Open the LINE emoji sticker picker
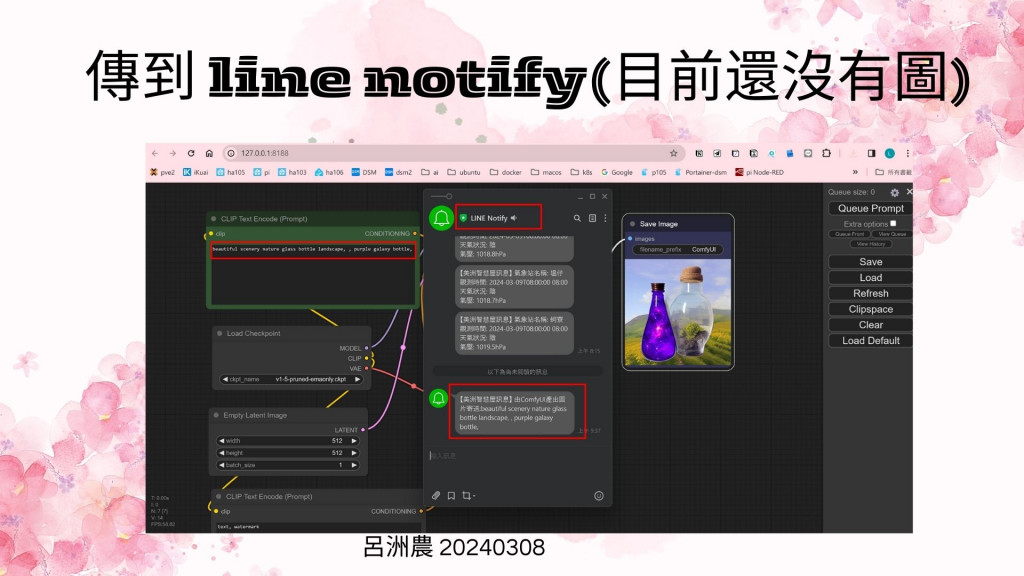This screenshot has width=1024, height=576. coord(599,496)
